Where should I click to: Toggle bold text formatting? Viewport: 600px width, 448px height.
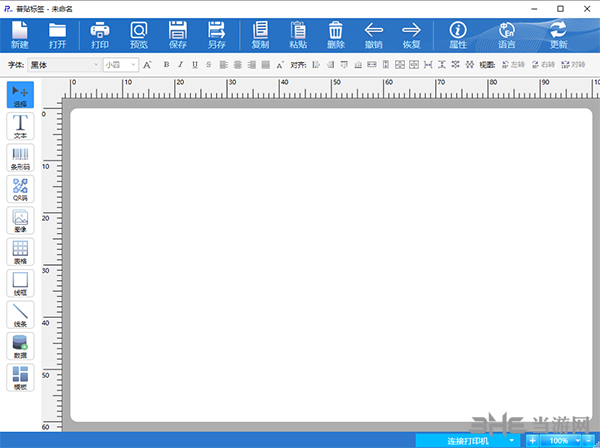(165, 65)
